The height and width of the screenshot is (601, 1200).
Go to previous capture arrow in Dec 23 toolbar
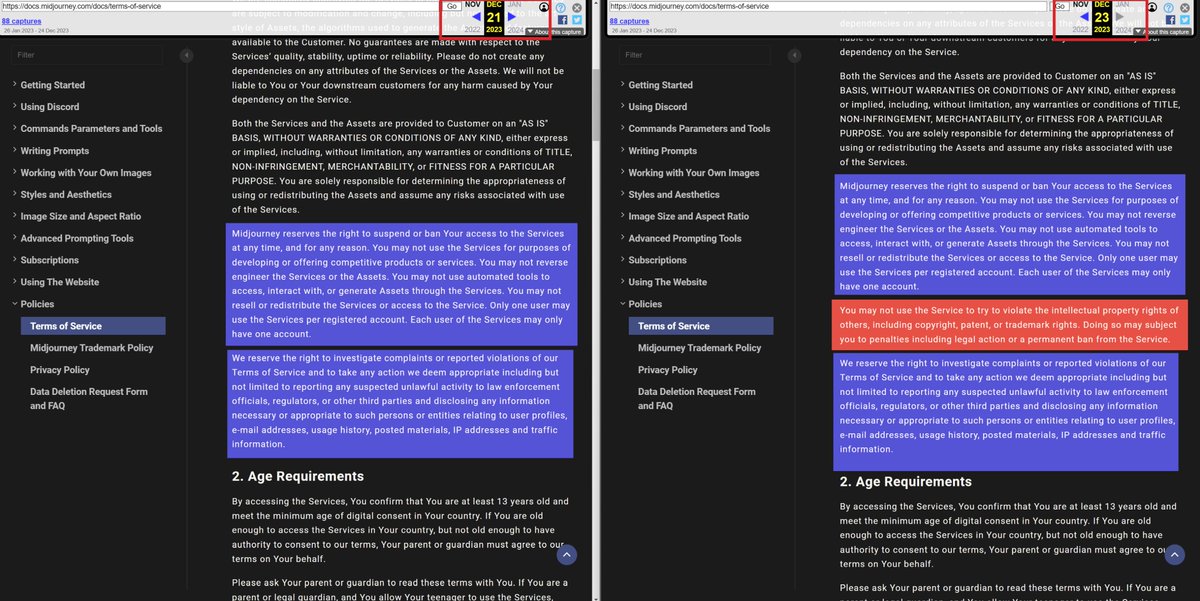(1085, 17)
